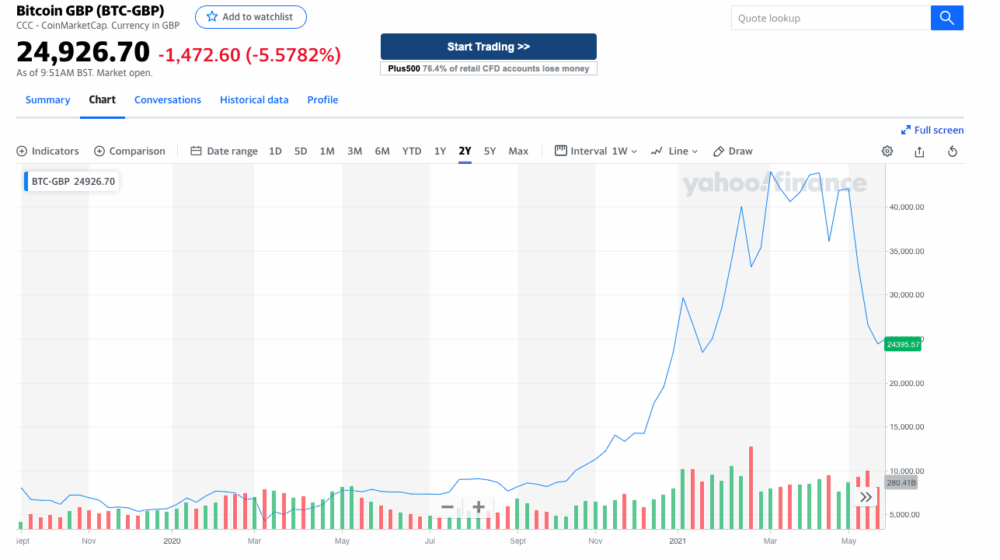Open chart settings gear icon
Viewport: 1000px width, 560px height.
pyautogui.click(x=887, y=151)
